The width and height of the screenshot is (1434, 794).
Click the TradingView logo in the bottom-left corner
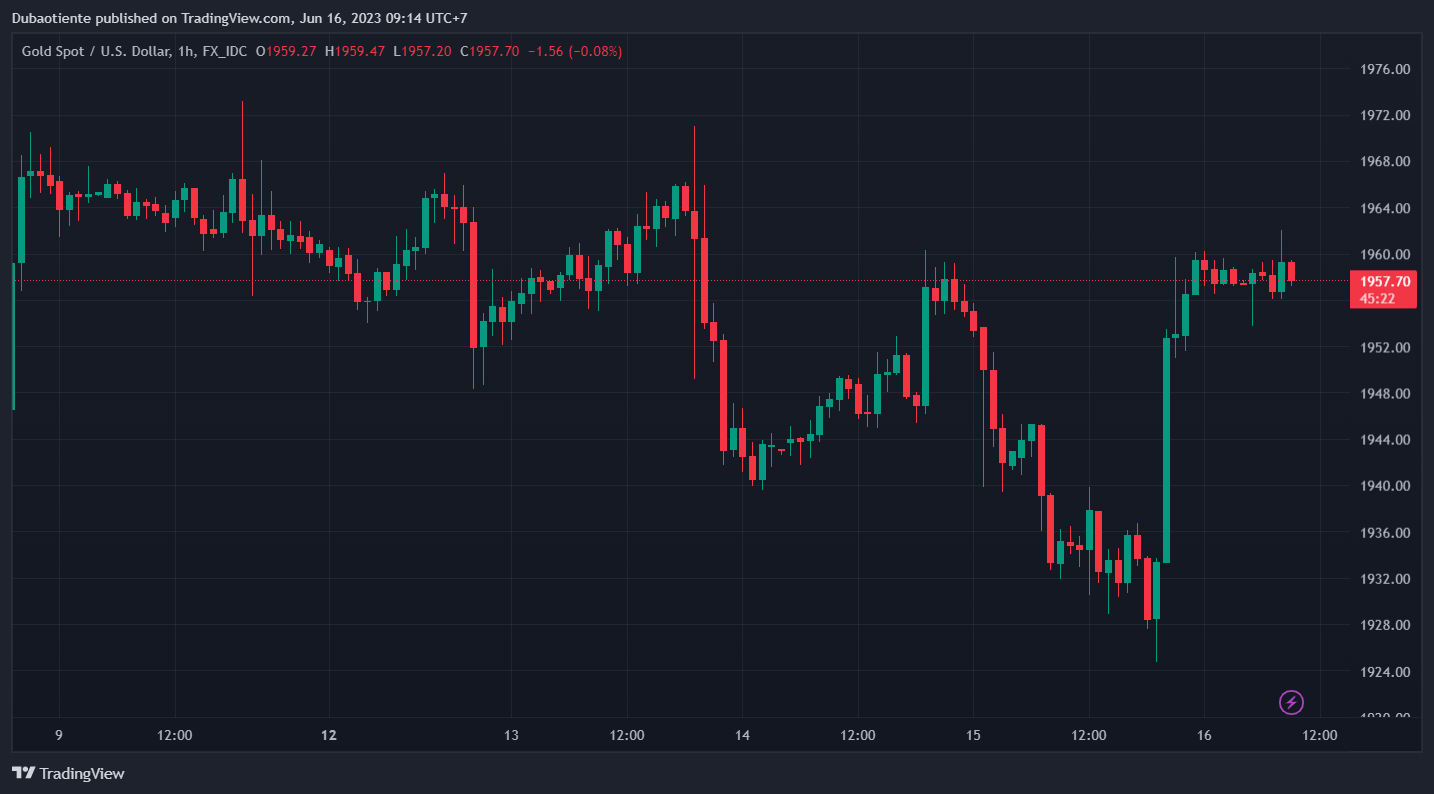[x=68, y=773]
